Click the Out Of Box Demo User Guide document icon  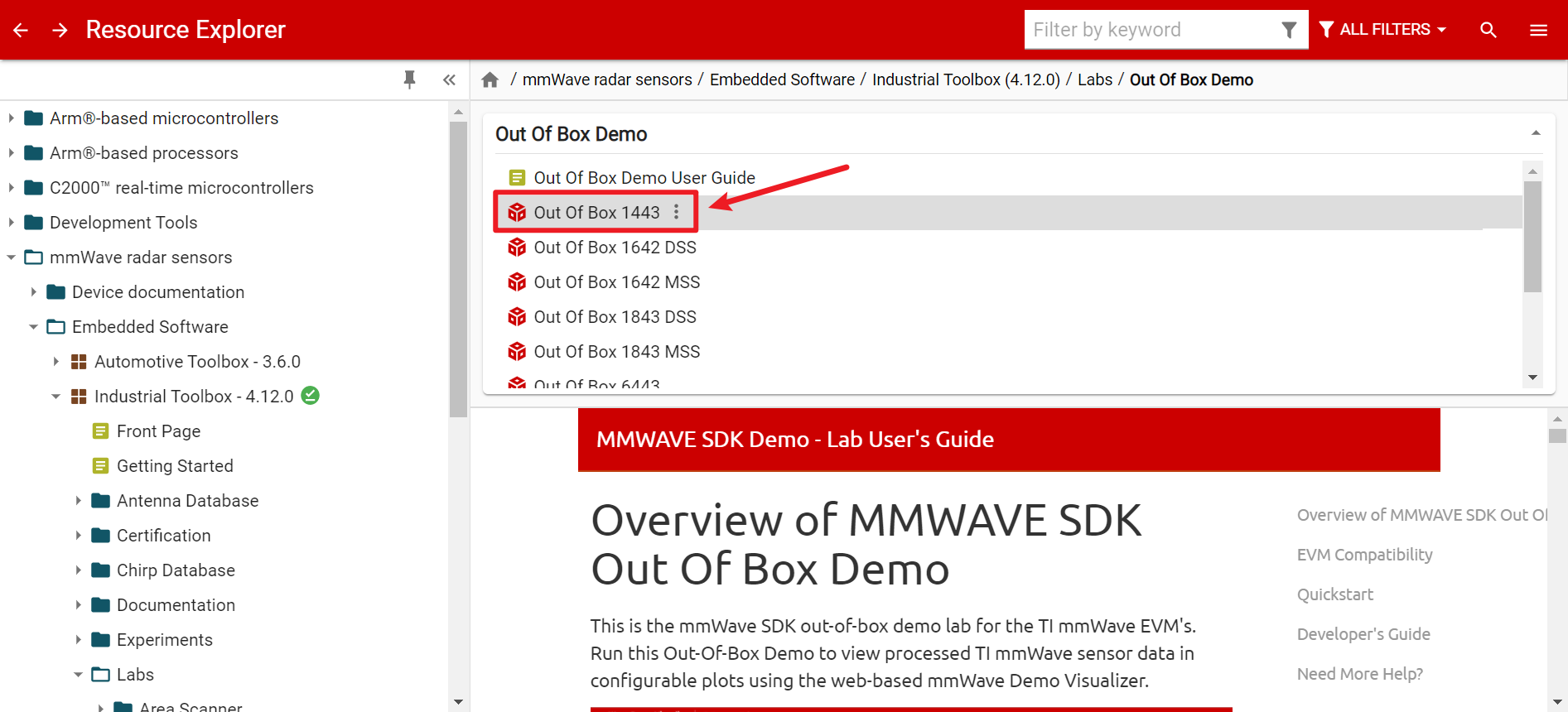pyautogui.click(x=517, y=177)
